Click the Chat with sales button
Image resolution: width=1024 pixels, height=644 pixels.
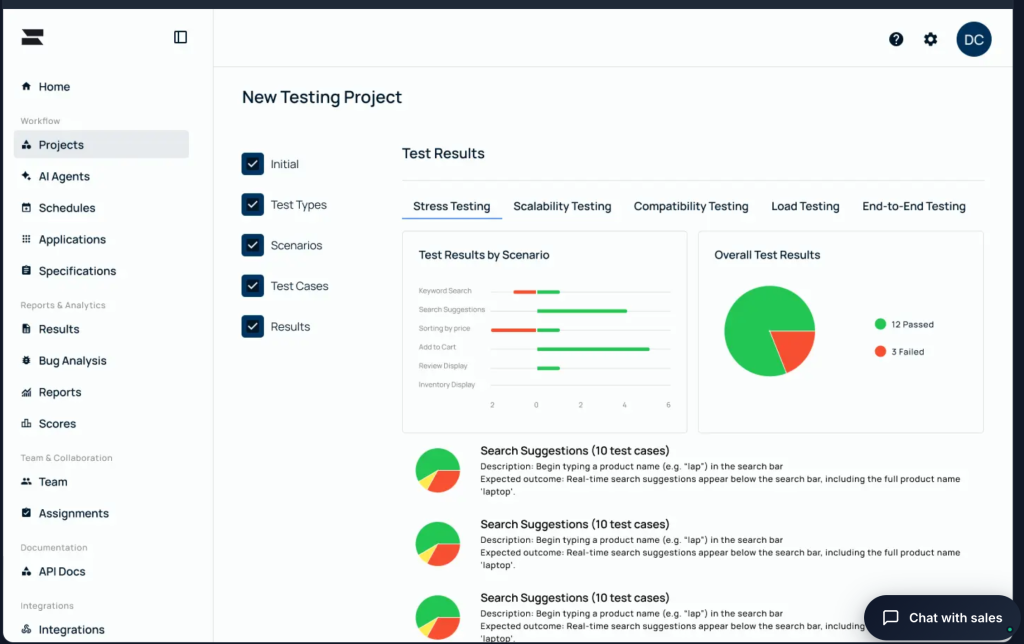[x=941, y=618]
